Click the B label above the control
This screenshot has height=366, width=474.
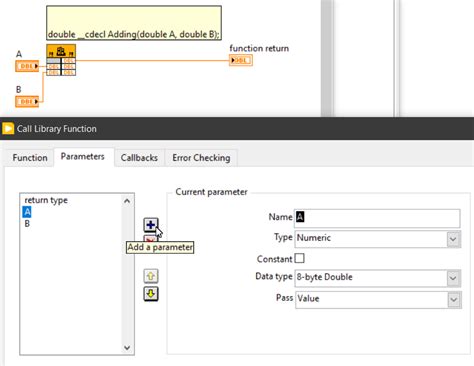click(18, 89)
